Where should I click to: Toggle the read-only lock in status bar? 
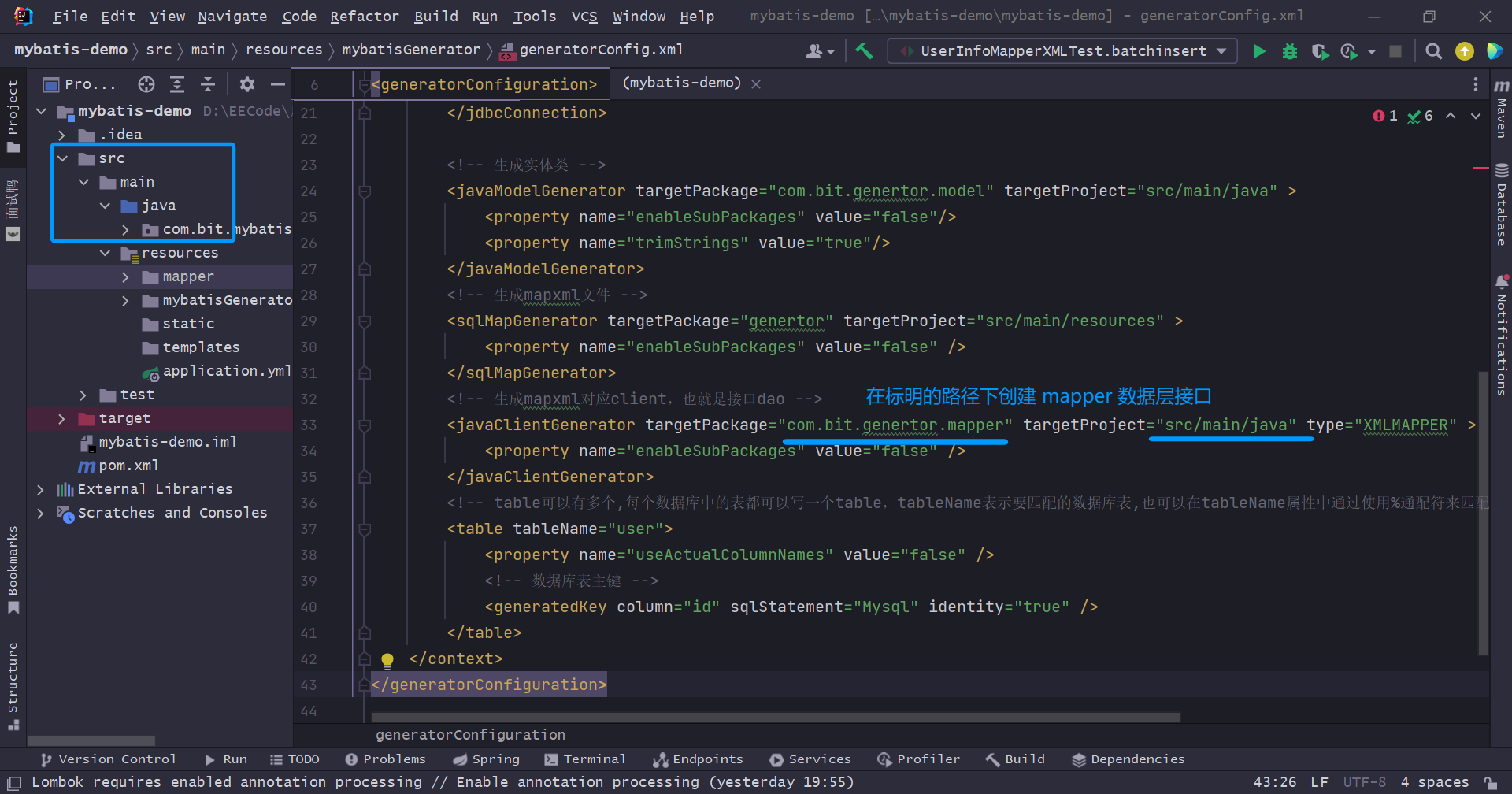tap(1490, 783)
